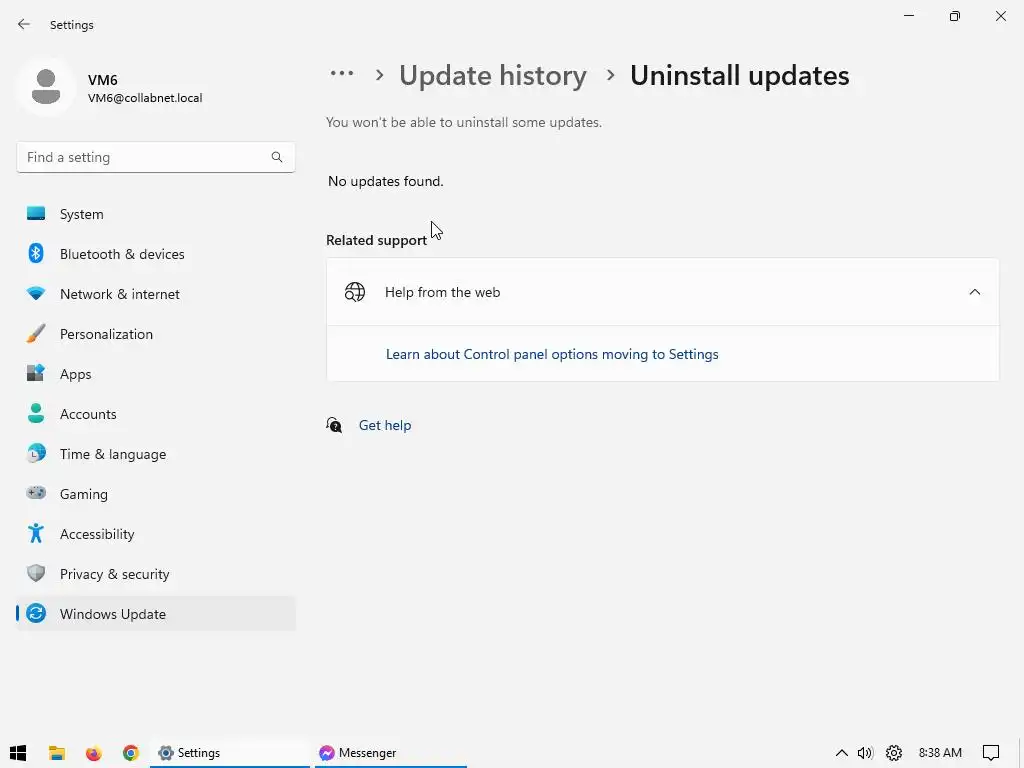This screenshot has width=1024, height=768.
Task: Click the Find a setting search box
Action: [147, 157]
